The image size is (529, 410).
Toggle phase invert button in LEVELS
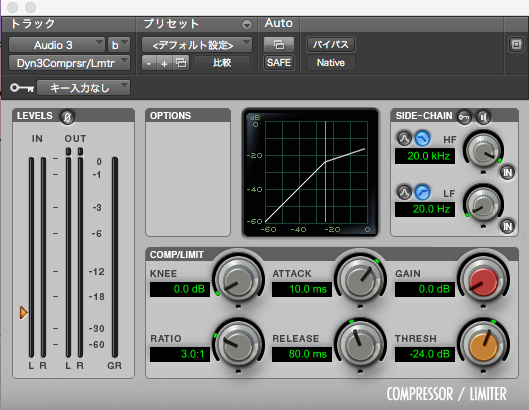point(67,117)
